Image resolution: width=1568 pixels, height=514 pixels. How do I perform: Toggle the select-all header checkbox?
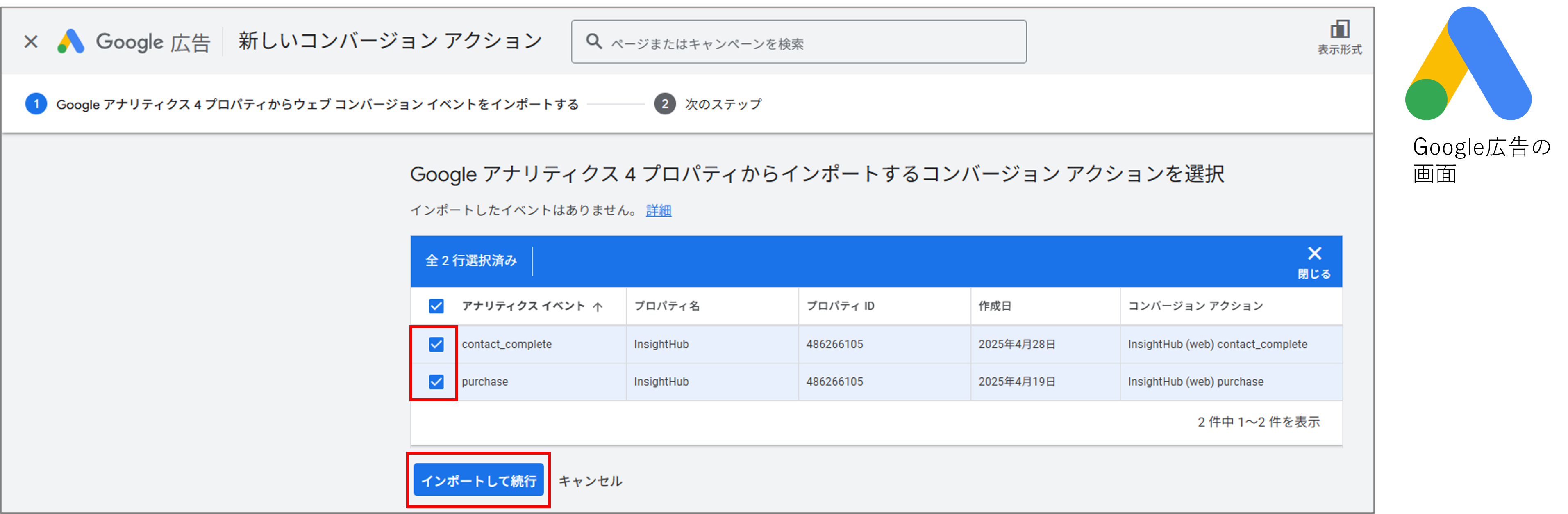(436, 306)
